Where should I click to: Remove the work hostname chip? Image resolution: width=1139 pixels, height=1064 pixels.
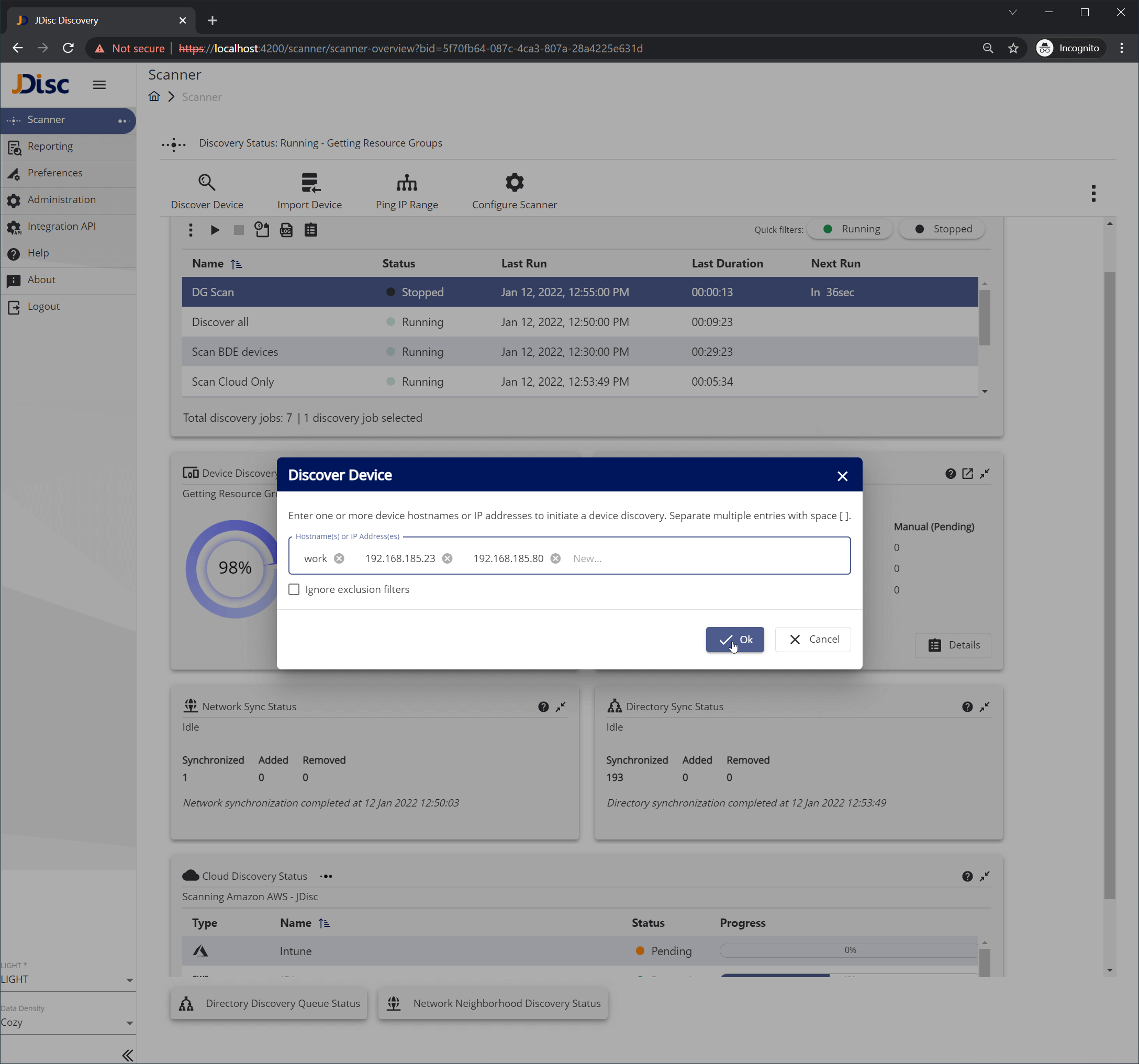tap(340, 558)
